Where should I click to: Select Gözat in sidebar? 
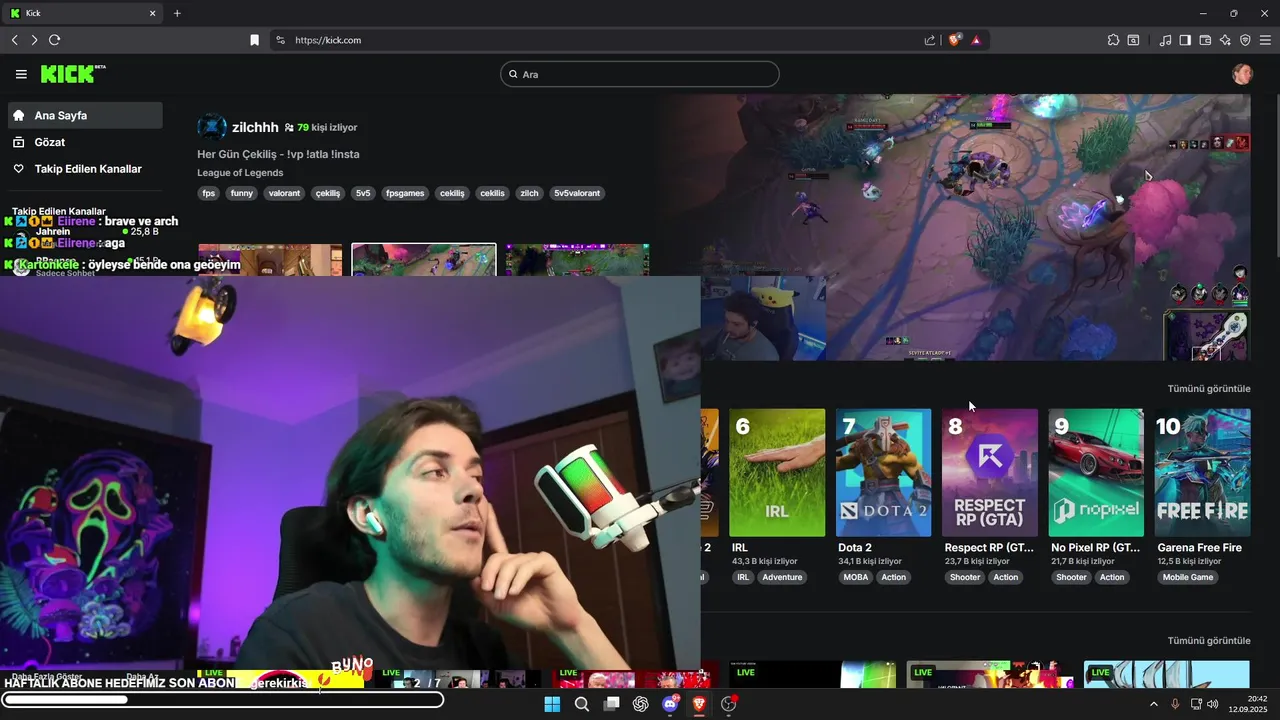coord(85,142)
